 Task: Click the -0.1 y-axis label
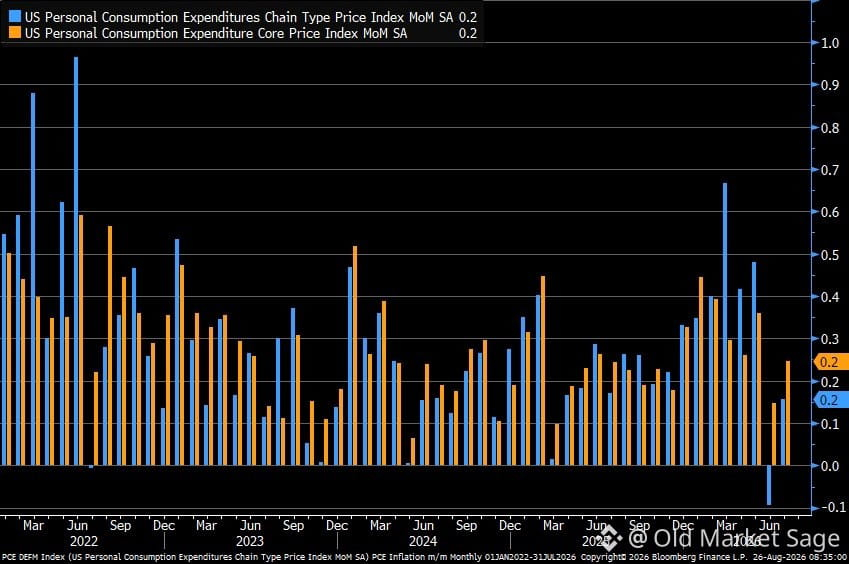pos(833,507)
